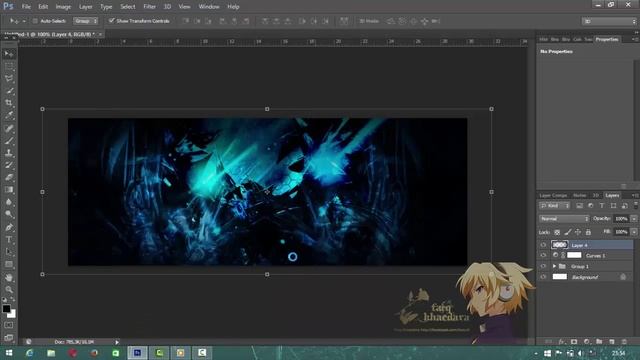Select the Lasso tool
This screenshot has height=360, width=640.
[x=9, y=78]
